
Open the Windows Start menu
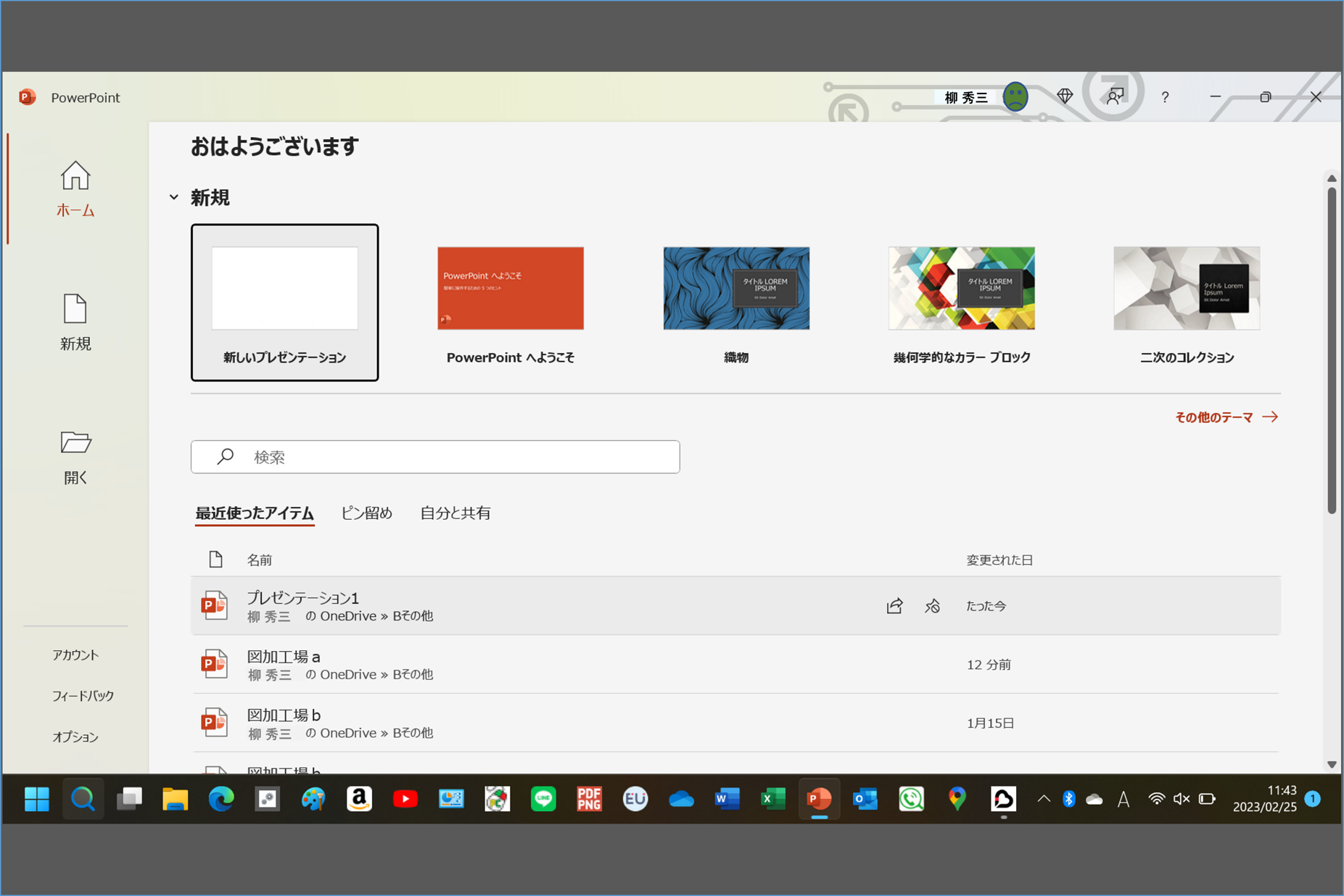[37, 799]
